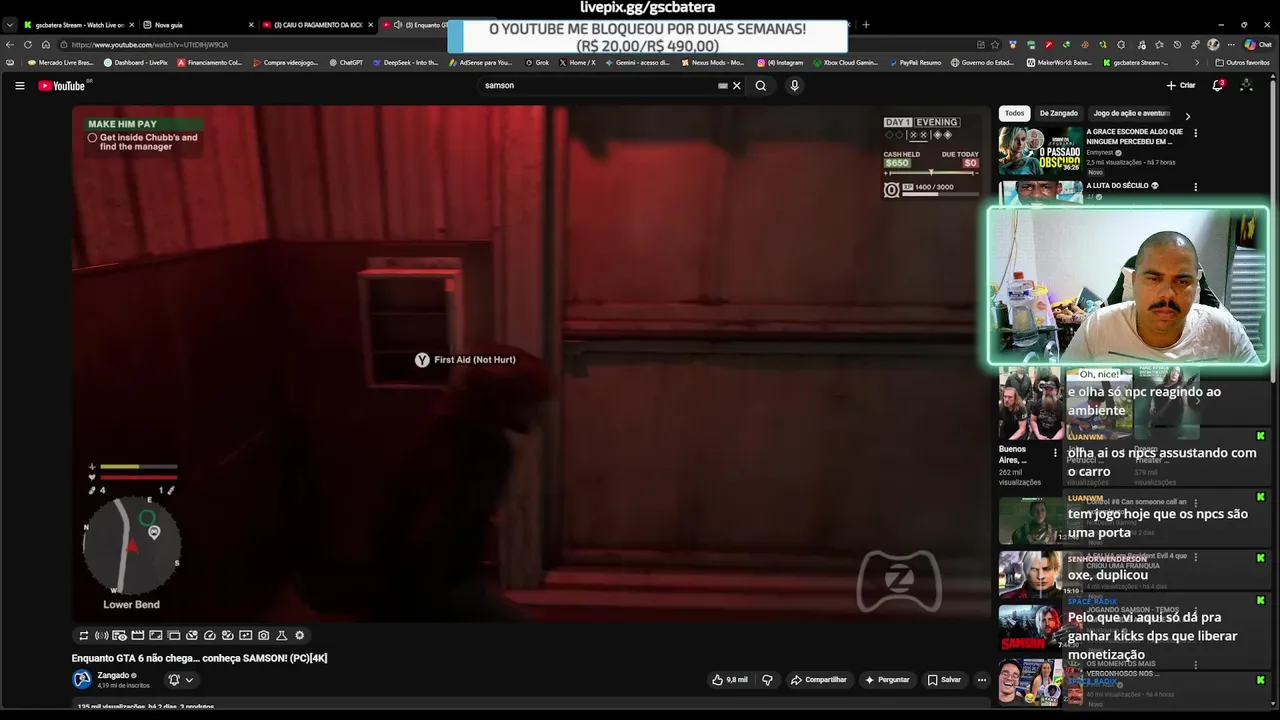Open the on-screen keyboard in search box
The height and width of the screenshot is (720, 1280).
coord(722,86)
